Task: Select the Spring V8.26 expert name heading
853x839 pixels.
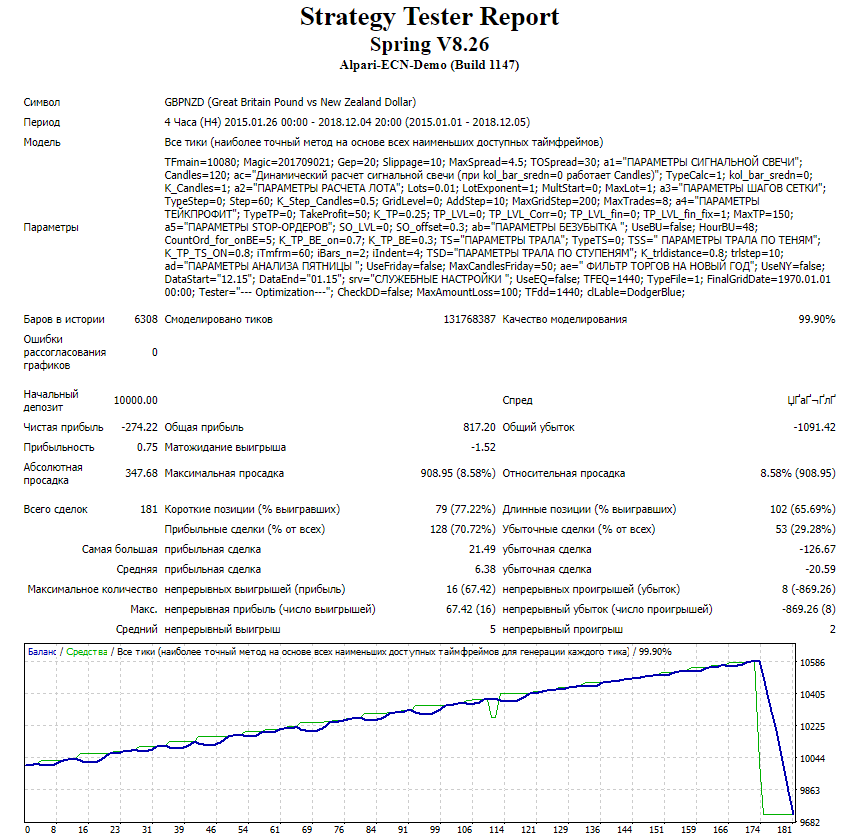Action: pos(429,44)
